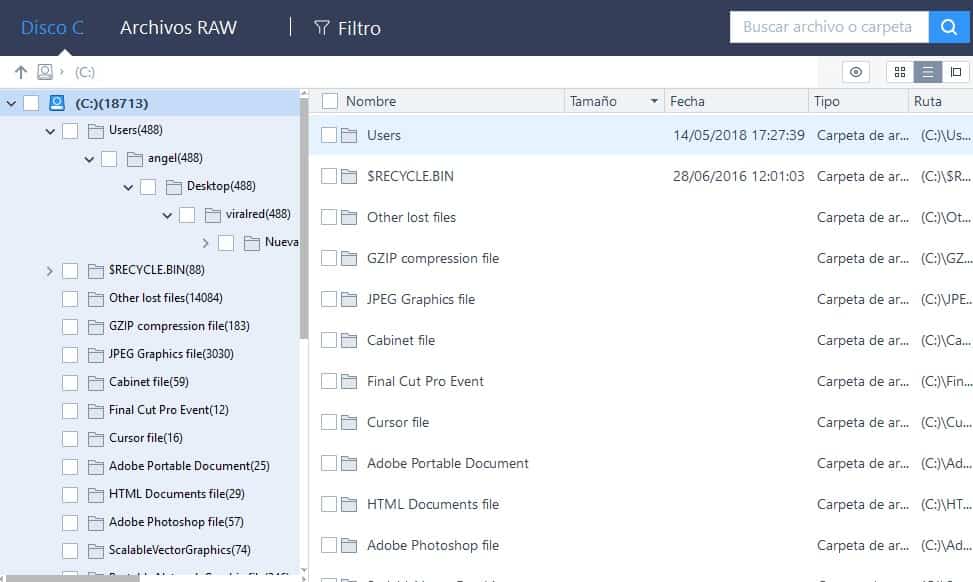This screenshot has width=973, height=582.
Task: Check the $RECYCLE.BIN row checkbox in list
Action: tap(329, 176)
